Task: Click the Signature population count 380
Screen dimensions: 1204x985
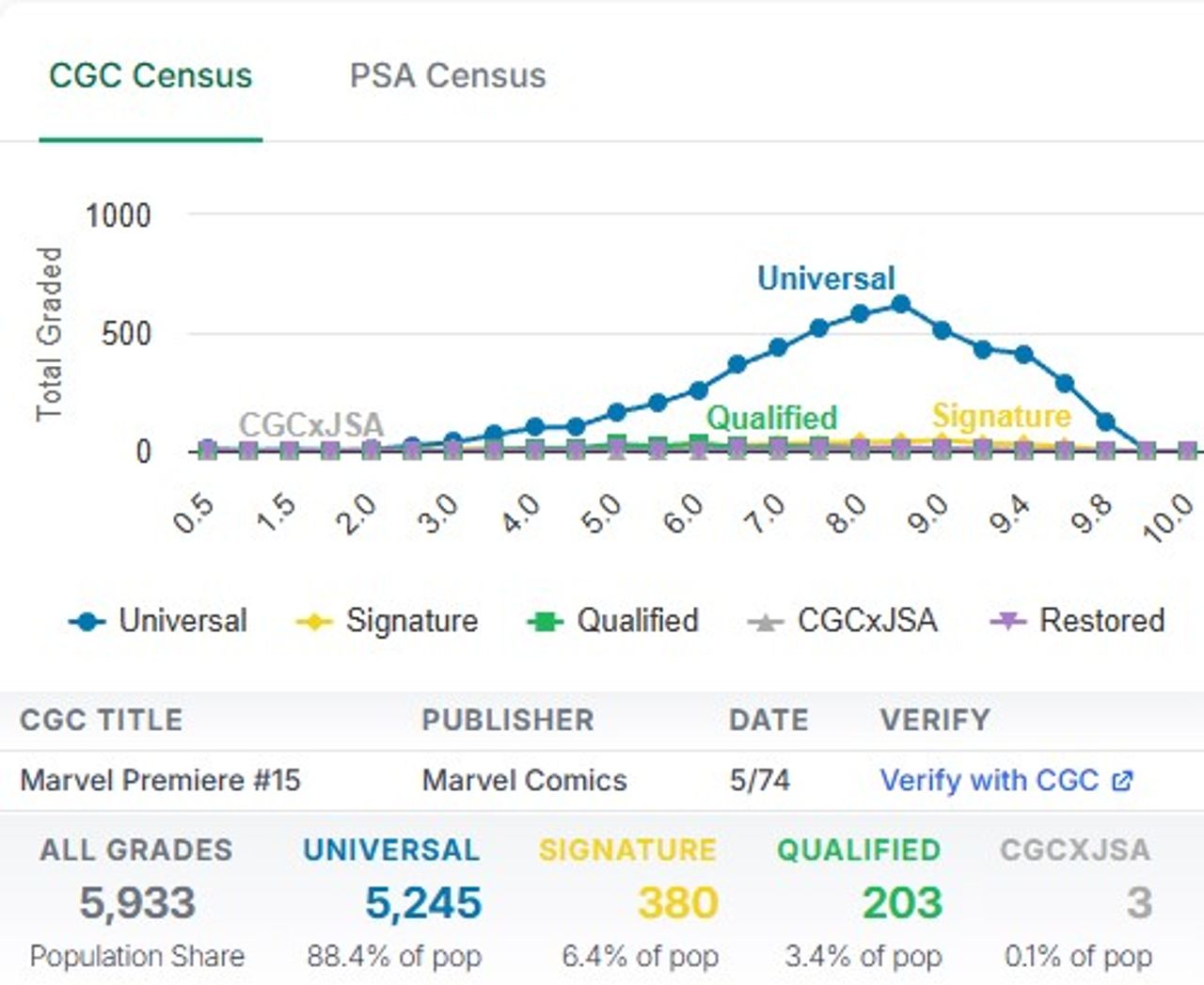Action: (x=677, y=903)
